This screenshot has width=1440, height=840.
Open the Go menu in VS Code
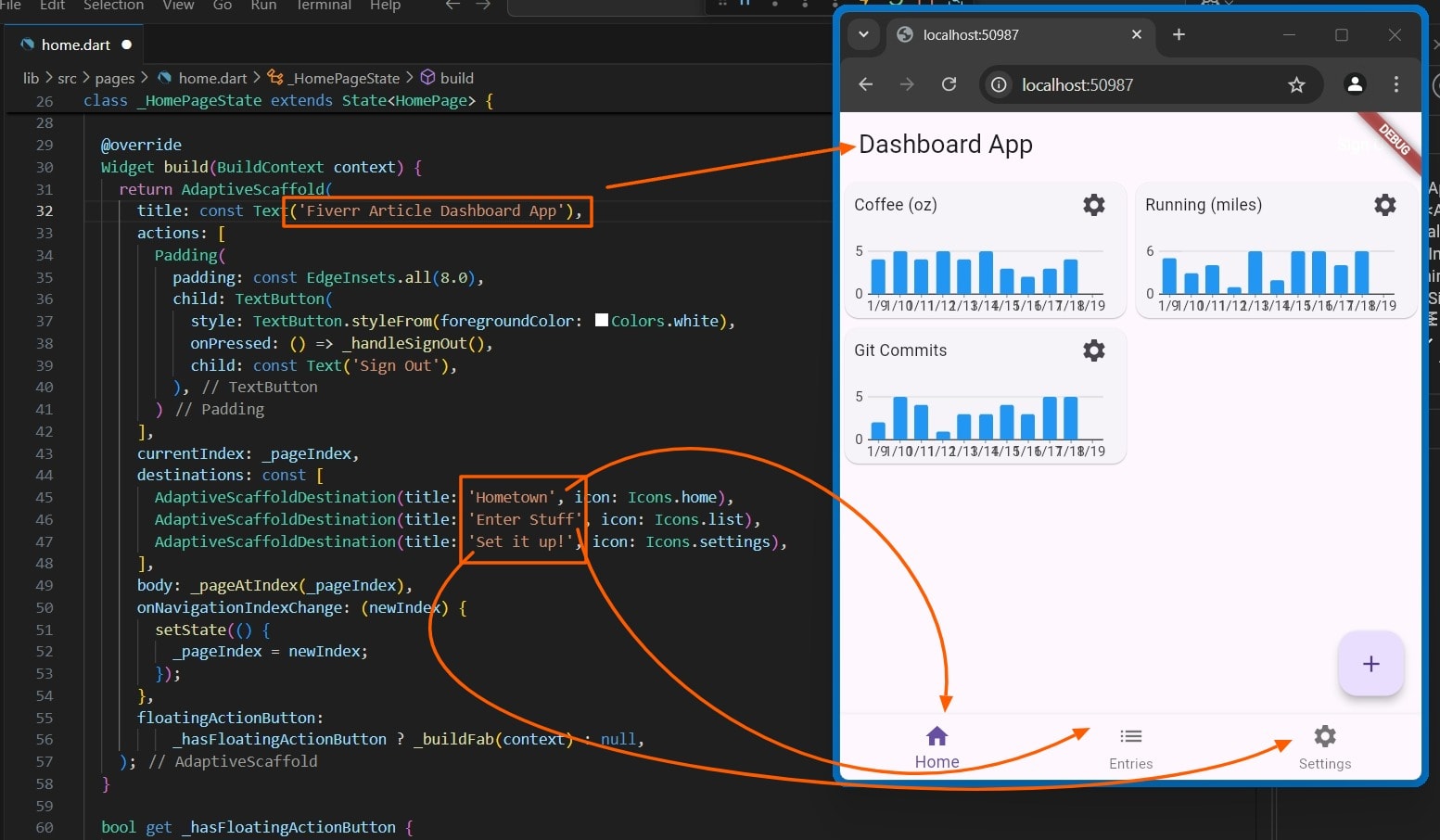[223, 6]
